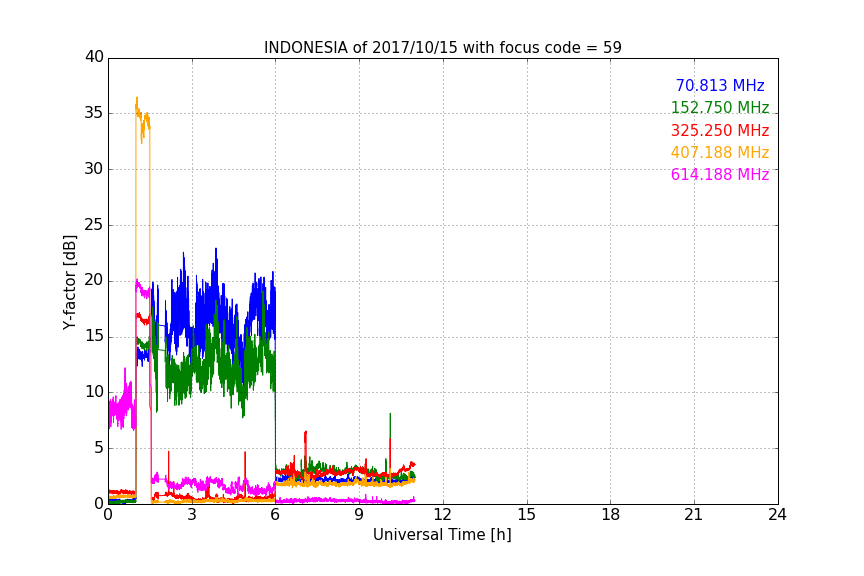Click the 'Universal Time [h]' axis label
Screen dimensions: 864x576
click(442, 535)
